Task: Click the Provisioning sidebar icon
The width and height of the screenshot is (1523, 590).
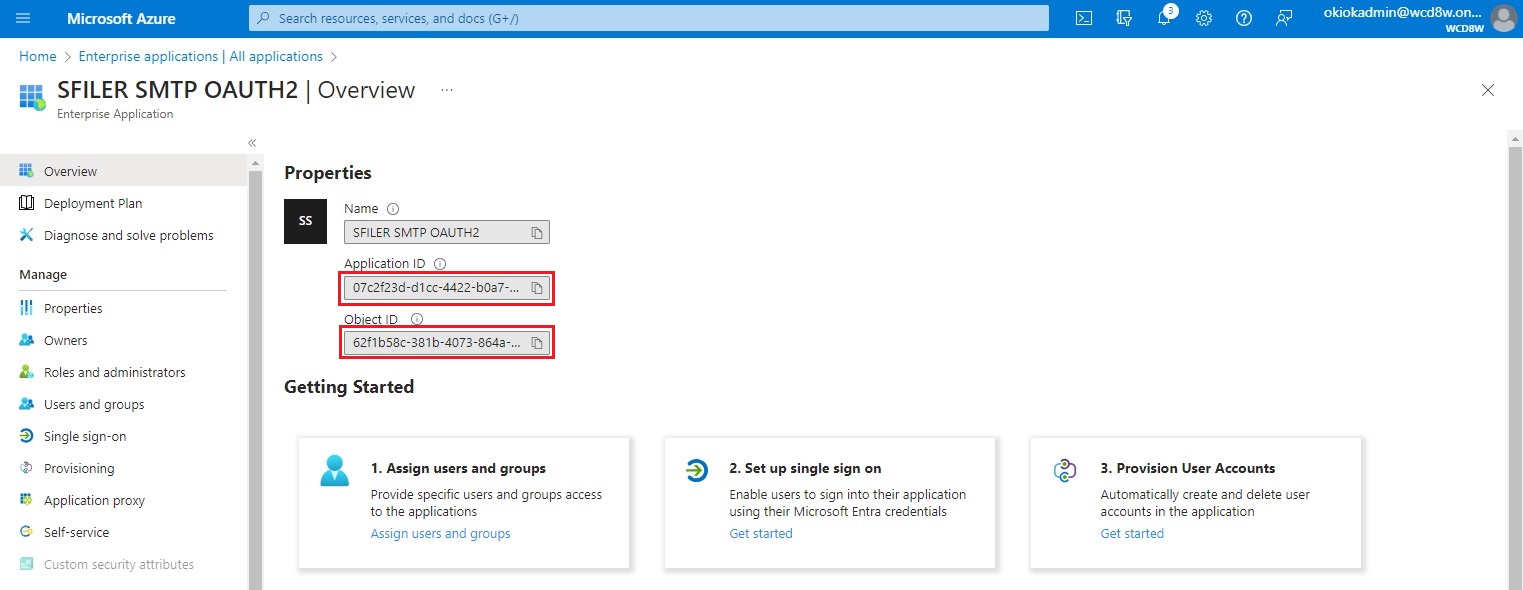Action: tap(27, 468)
